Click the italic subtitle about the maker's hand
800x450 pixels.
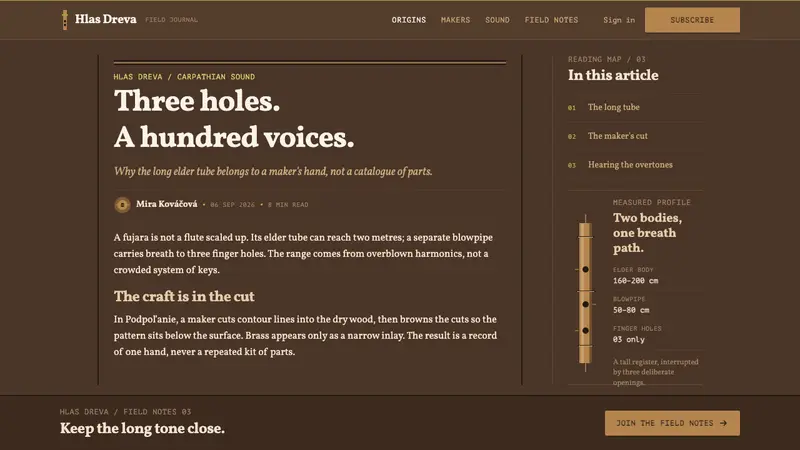[x=273, y=171]
